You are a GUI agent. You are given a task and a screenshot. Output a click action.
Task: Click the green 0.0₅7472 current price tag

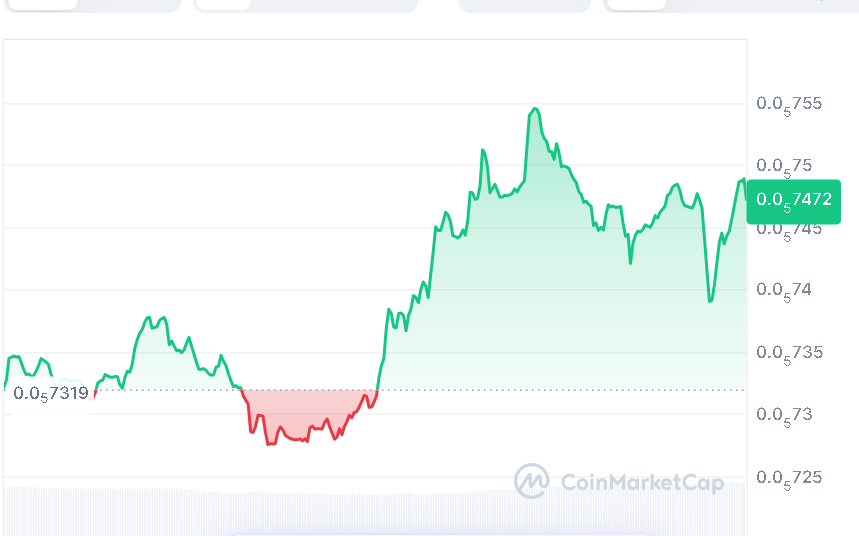click(x=794, y=200)
